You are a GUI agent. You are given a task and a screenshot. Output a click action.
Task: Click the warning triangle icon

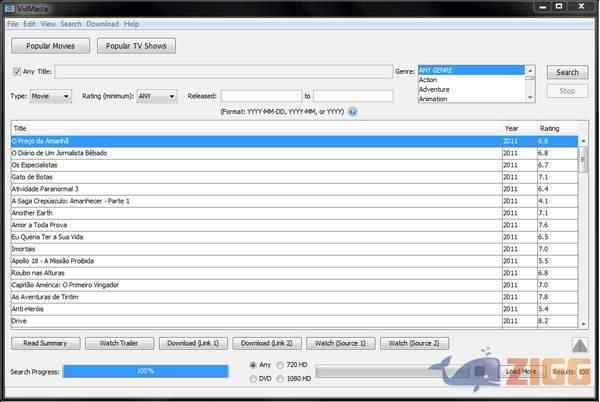(580, 344)
